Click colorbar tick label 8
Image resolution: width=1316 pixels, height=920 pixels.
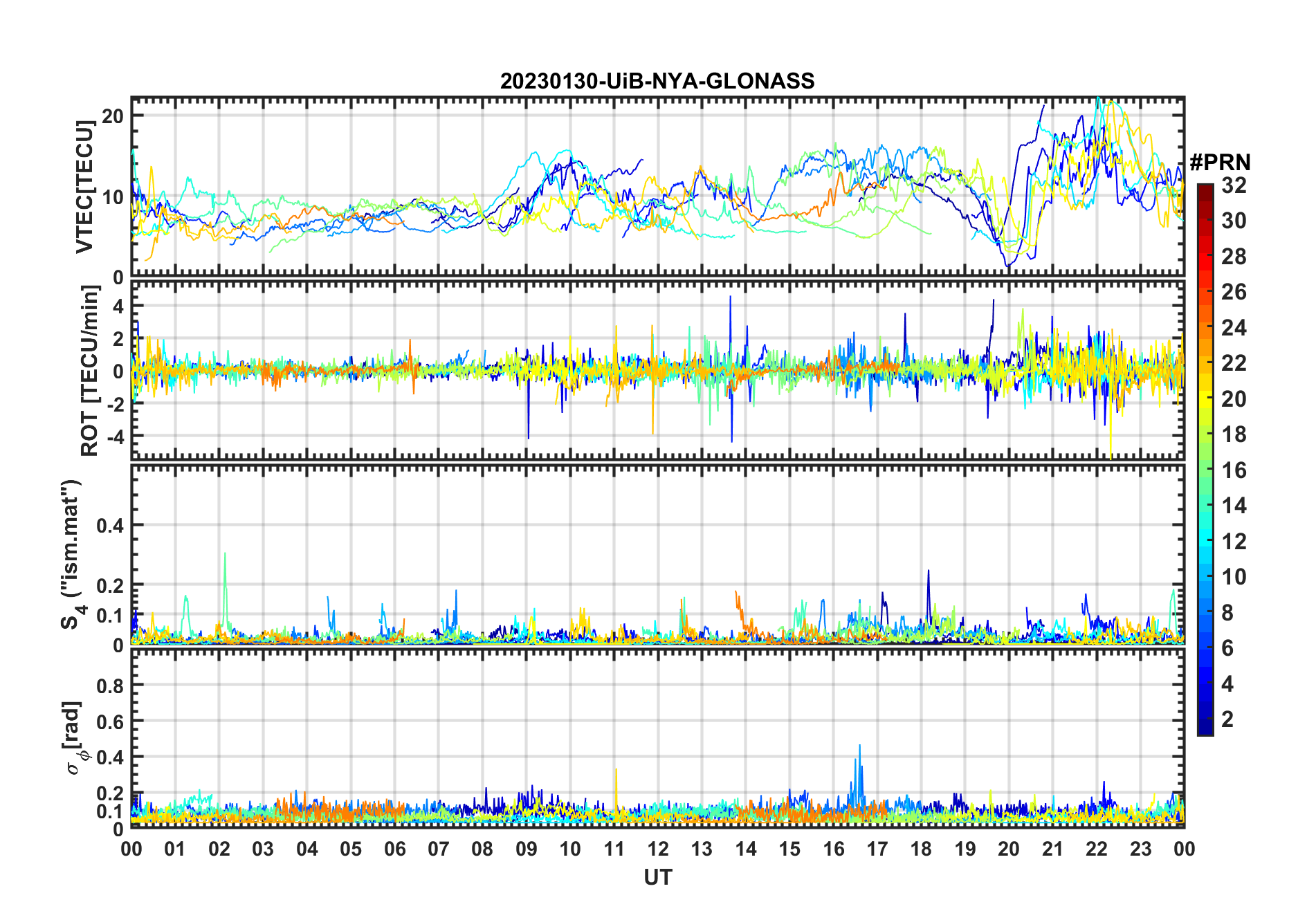pyautogui.click(x=1227, y=613)
